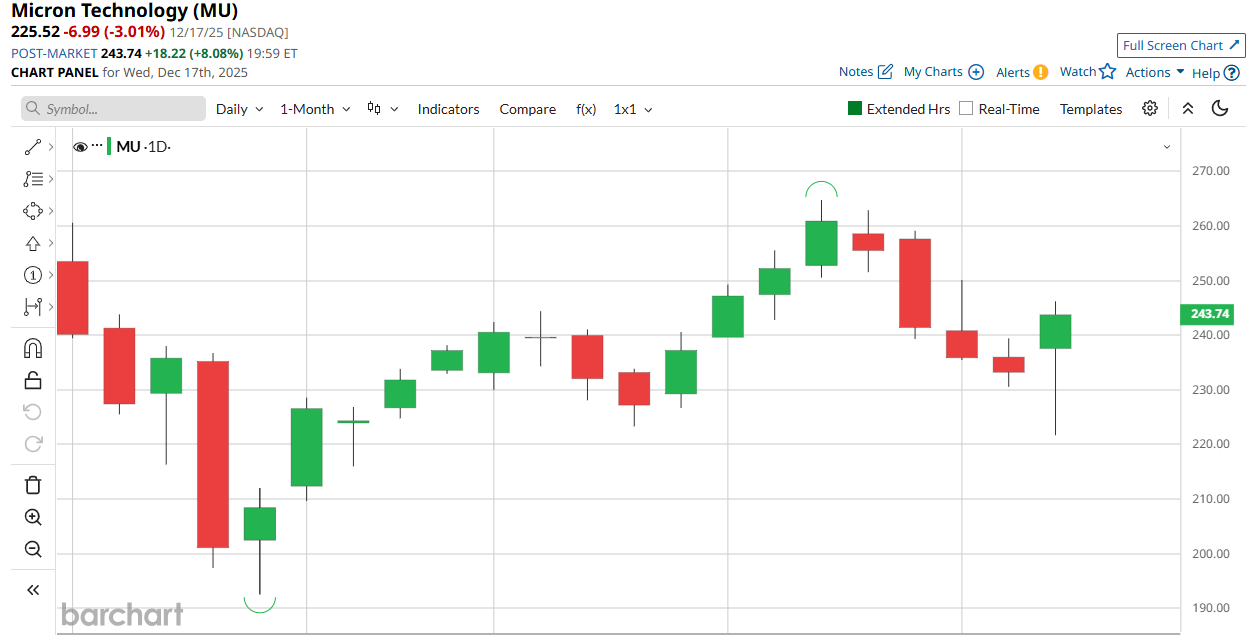Expand the Actions menu
This screenshot has height=635, width=1258.
click(x=1155, y=72)
